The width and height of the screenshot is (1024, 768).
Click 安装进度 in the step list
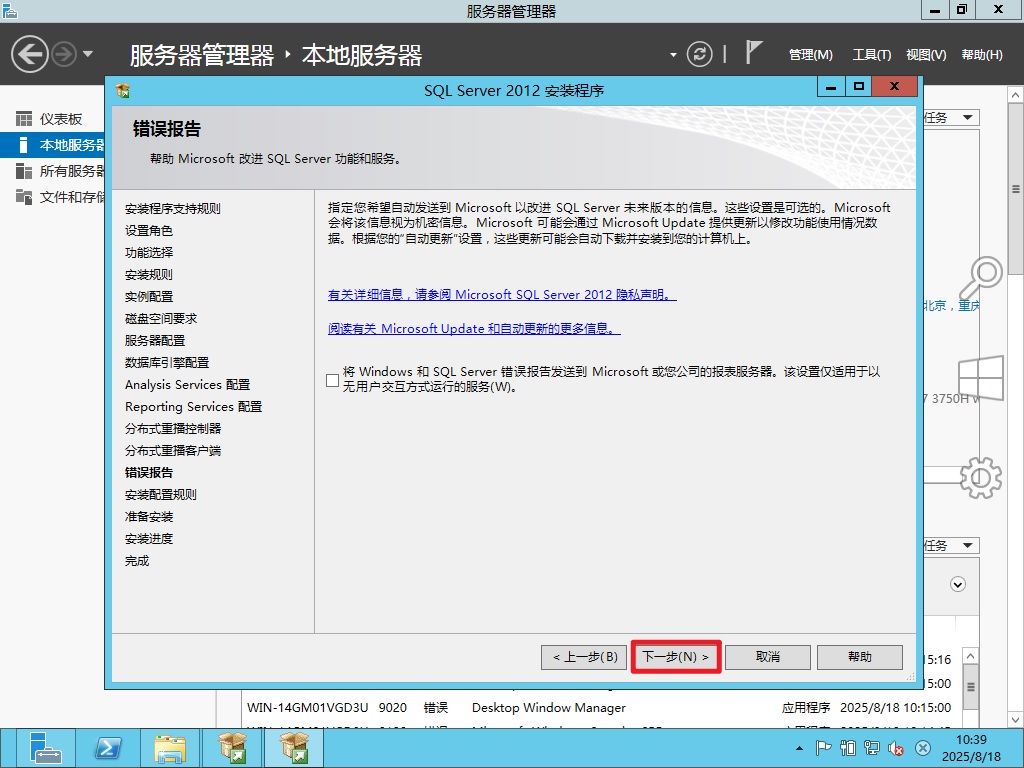point(149,539)
